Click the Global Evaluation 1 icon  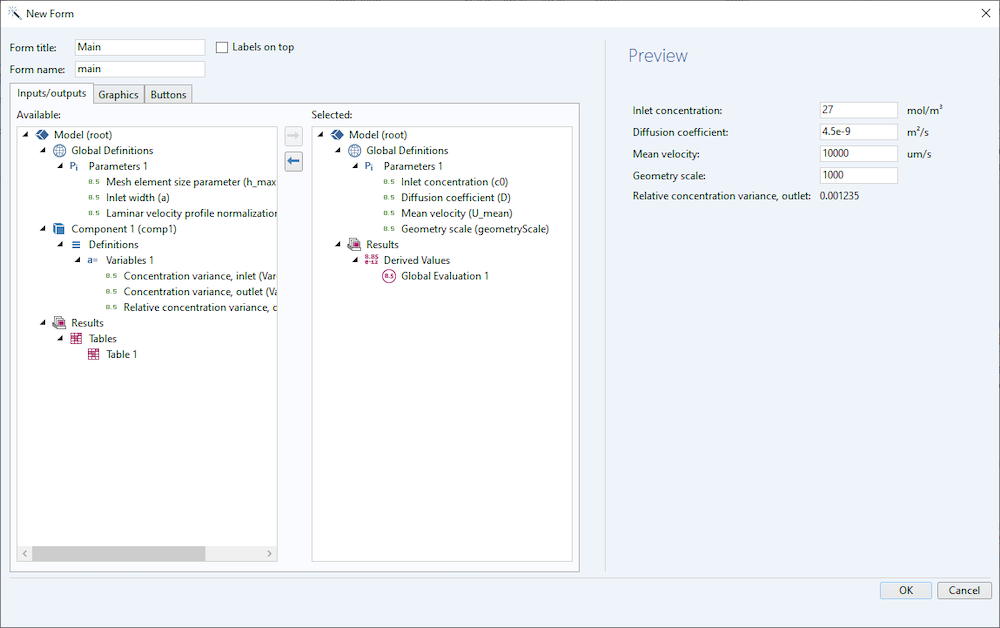point(389,276)
